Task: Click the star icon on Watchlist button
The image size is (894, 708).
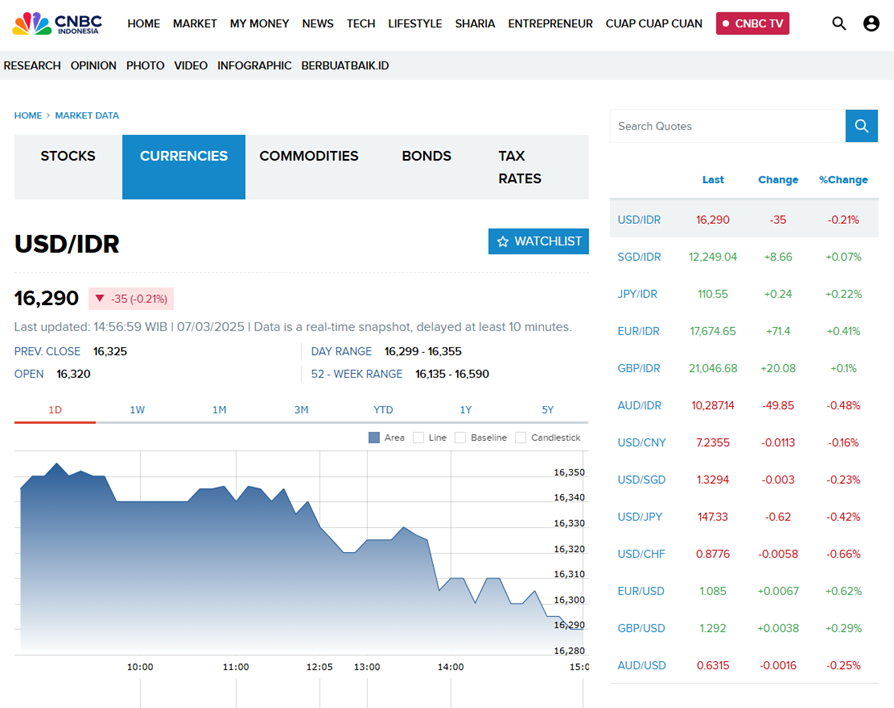Action: 503,241
